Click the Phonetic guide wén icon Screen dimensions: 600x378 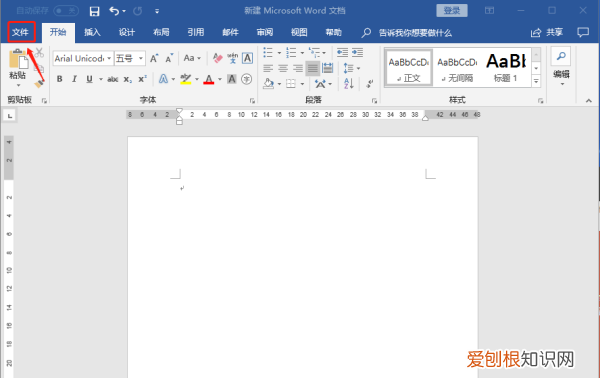pos(232,58)
